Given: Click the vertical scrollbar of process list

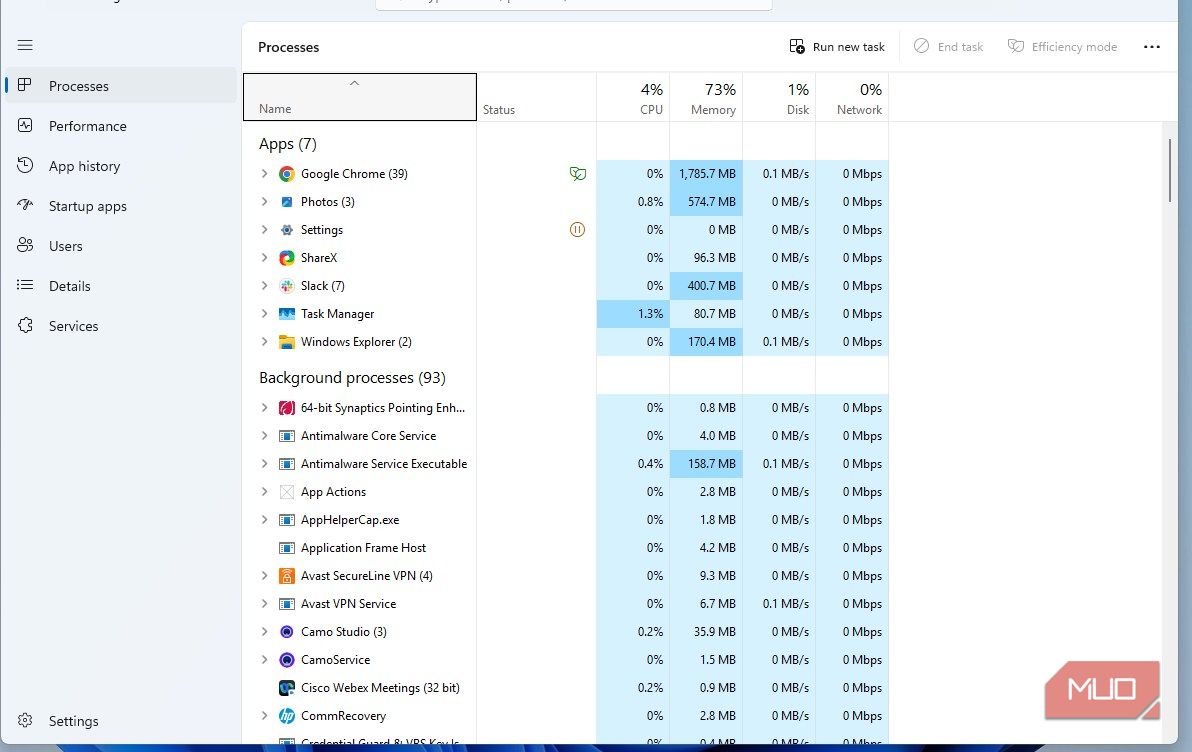Looking at the screenshot, I should pos(1171,170).
